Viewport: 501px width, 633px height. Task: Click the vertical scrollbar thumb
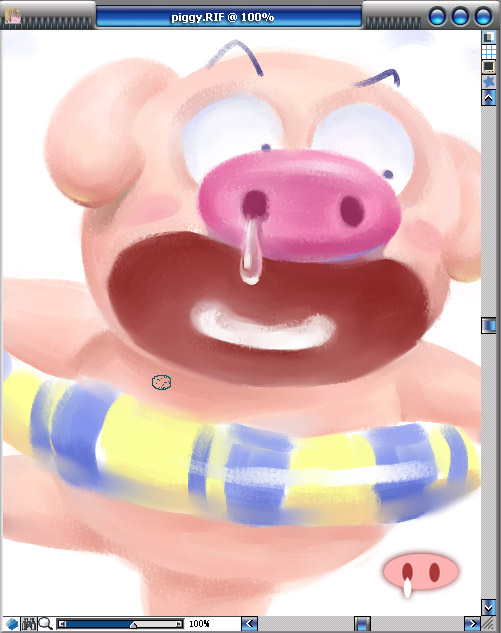coord(489,325)
